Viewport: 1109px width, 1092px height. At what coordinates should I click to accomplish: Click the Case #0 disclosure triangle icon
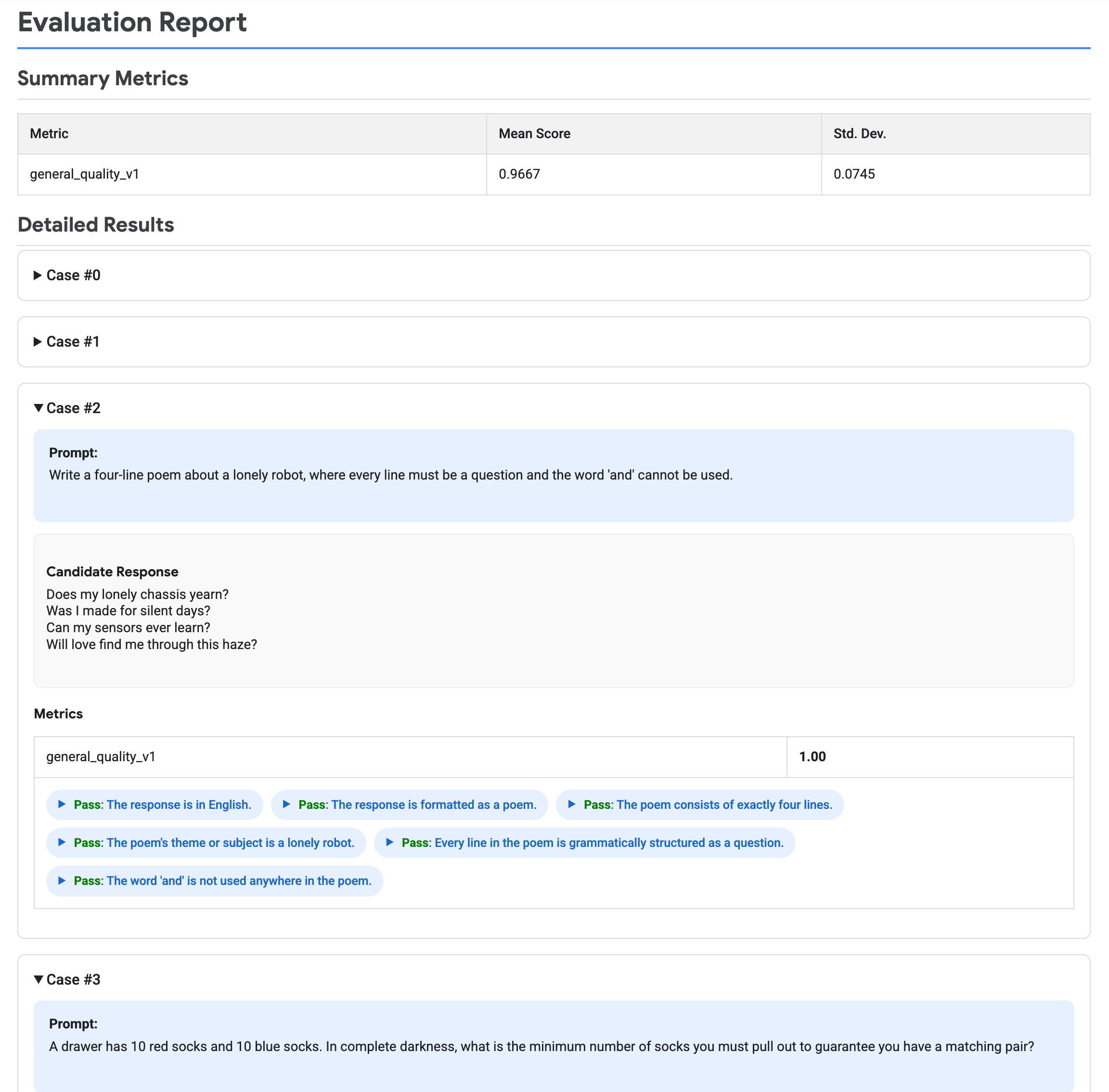pyautogui.click(x=36, y=275)
